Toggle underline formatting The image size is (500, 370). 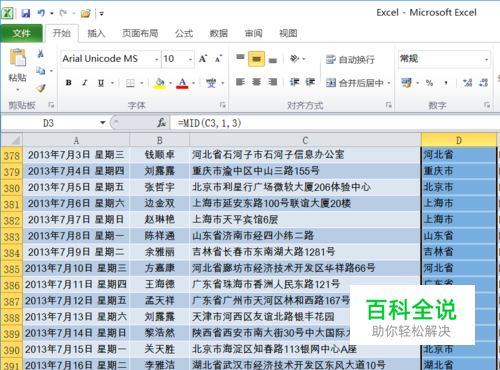[101, 83]
